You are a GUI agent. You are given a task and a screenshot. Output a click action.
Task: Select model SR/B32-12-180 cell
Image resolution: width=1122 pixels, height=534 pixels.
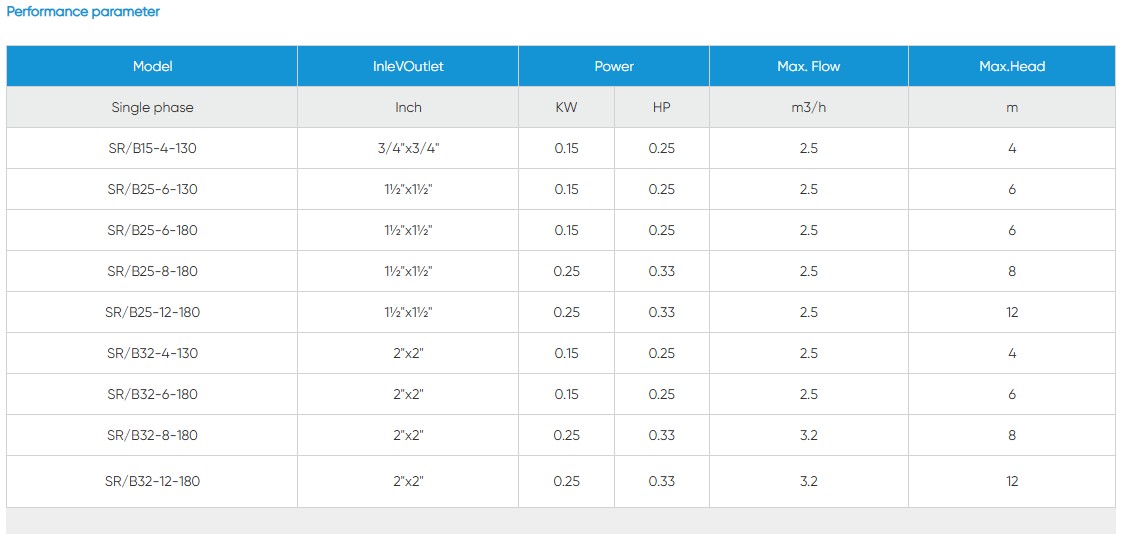[x=152, y=481]
